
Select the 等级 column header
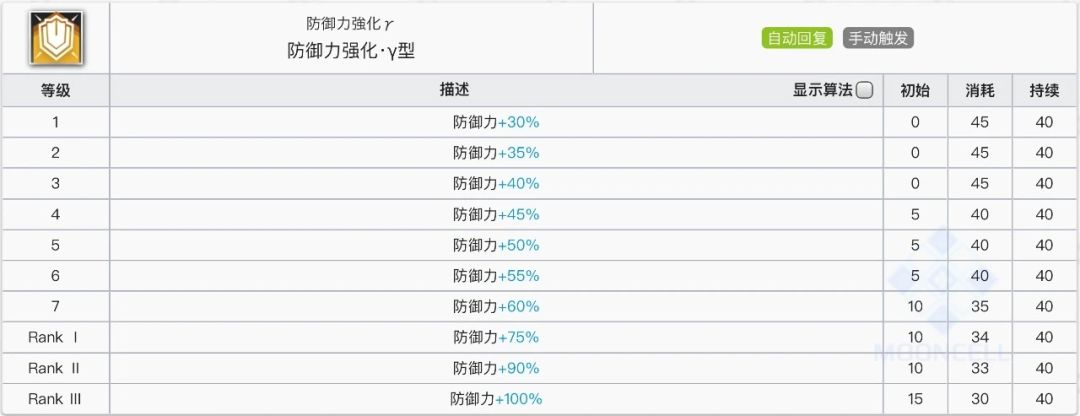coord(55,90)
